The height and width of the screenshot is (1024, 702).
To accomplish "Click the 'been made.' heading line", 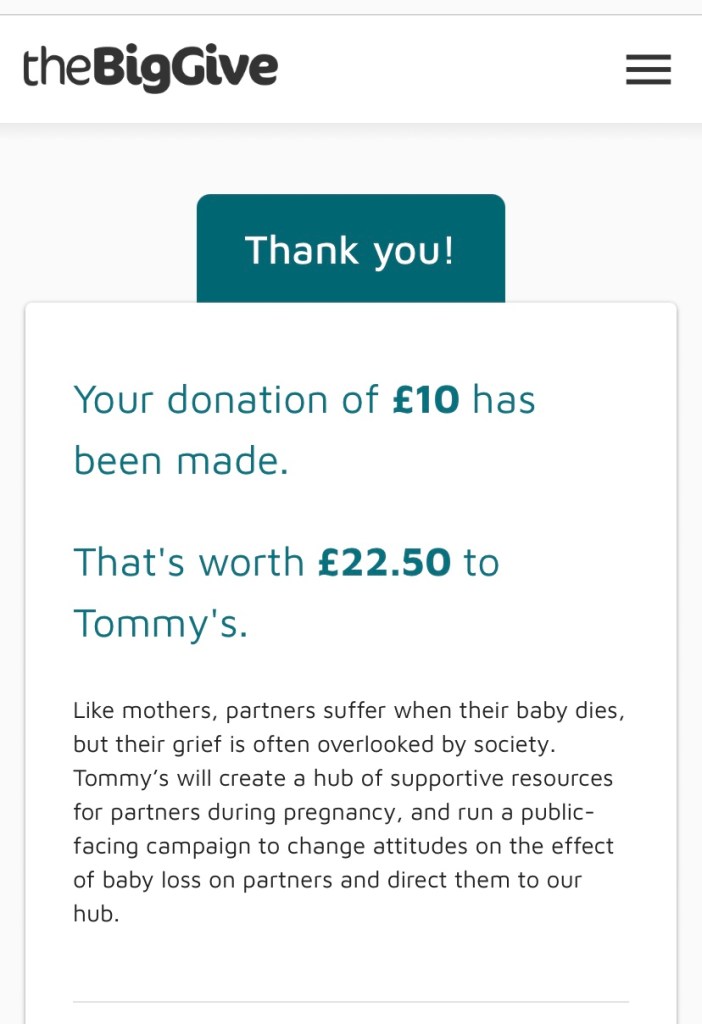I will [180, 461].
